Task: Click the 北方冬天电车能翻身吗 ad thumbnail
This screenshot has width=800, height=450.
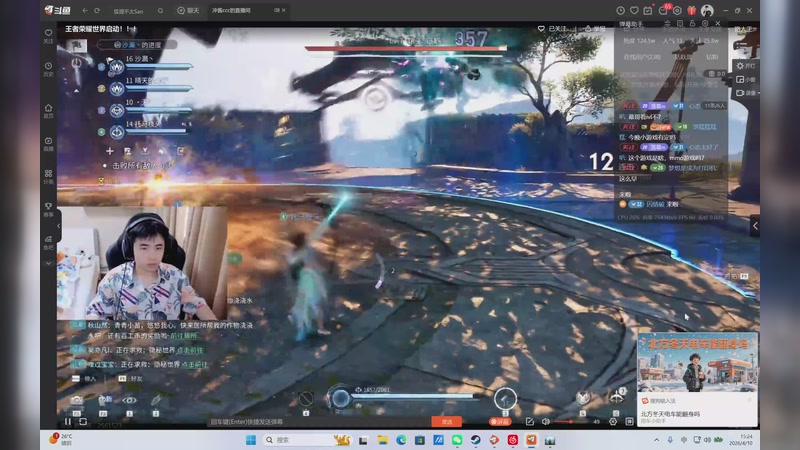Action: (x=697, y=363)
